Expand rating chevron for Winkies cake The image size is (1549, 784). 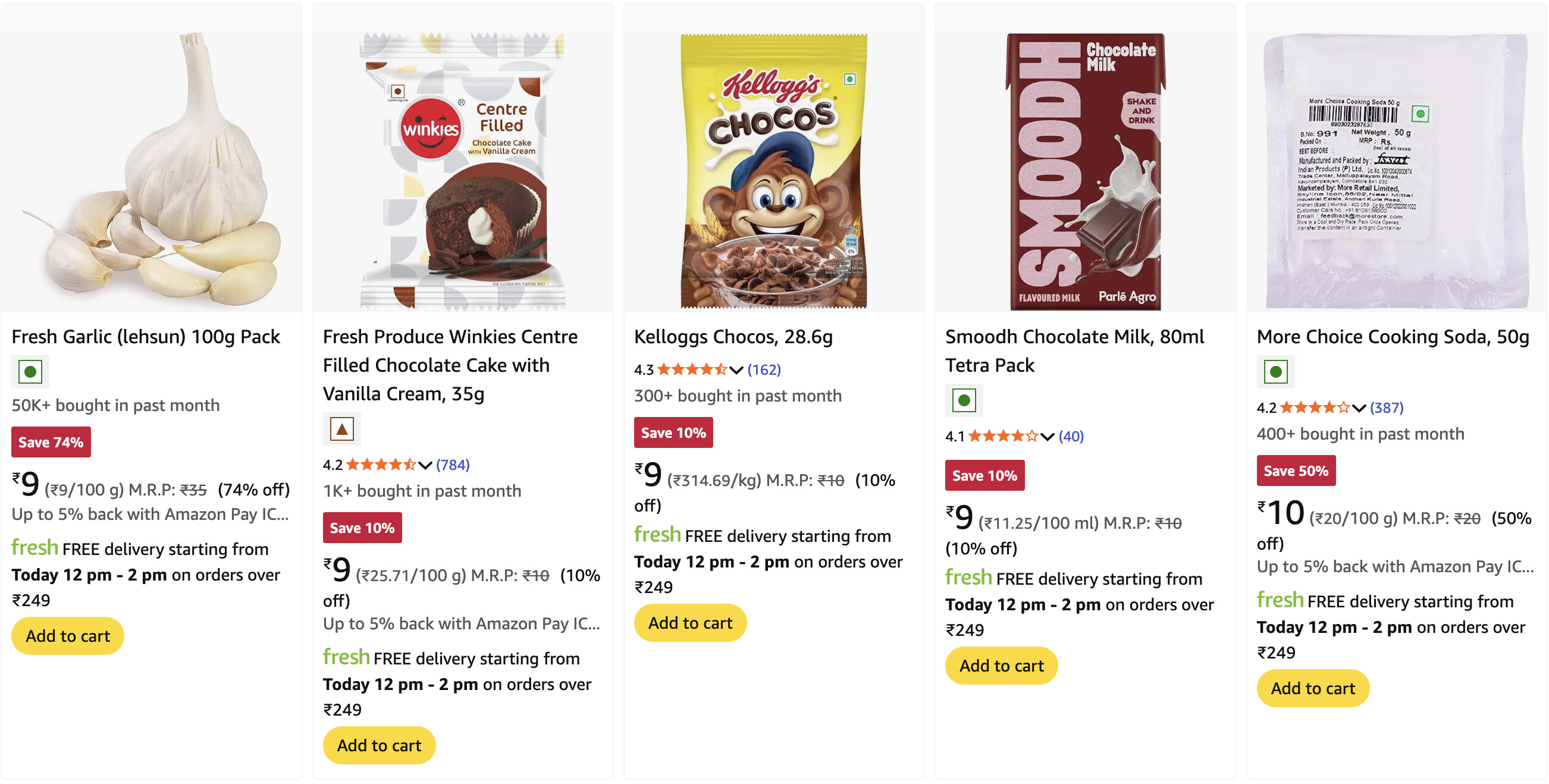(x=425, y=465)
